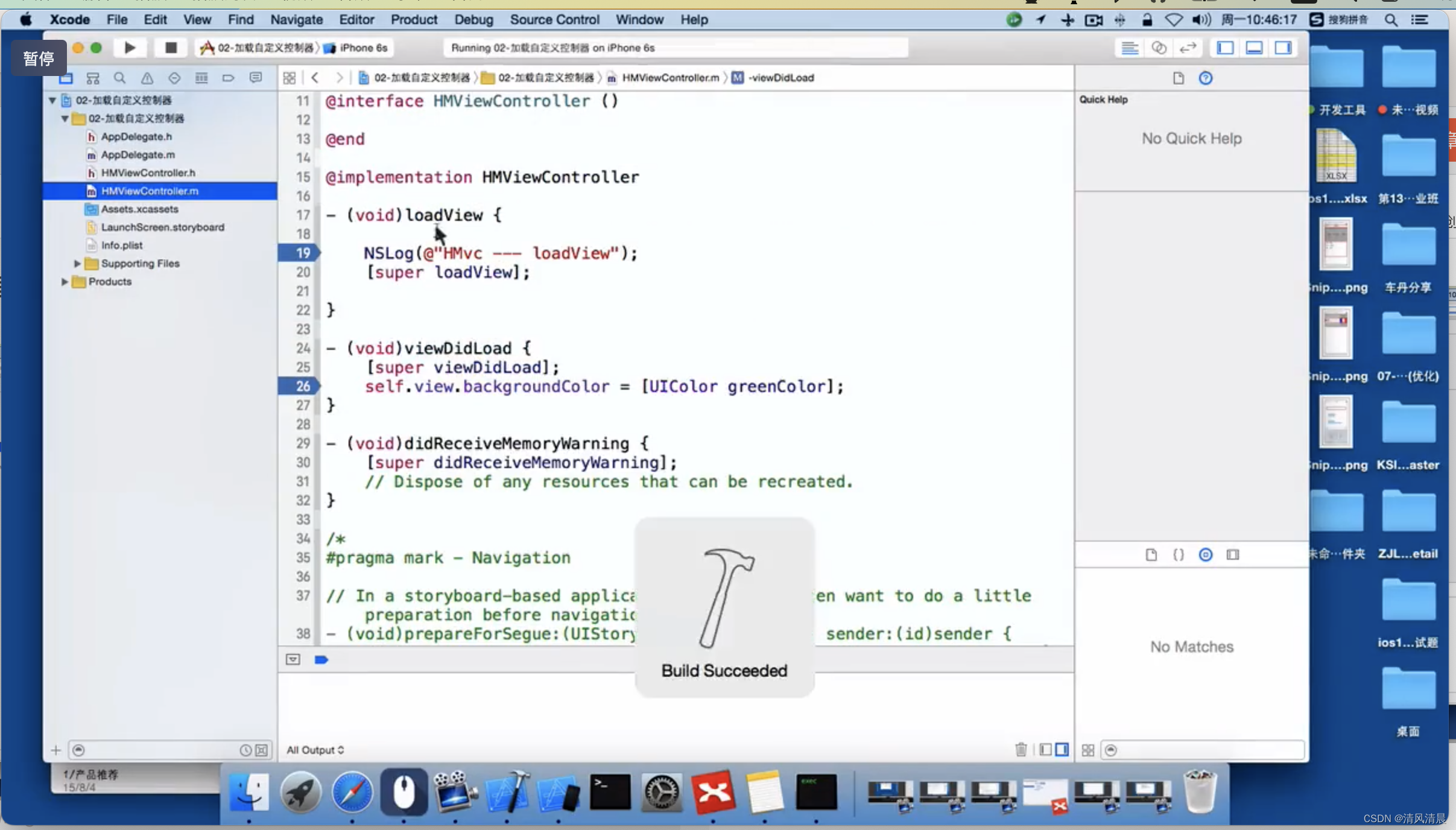Collapse the 02-加载自定义控制器 group folder
Image resolution: width=1456 pixels, height=830 pixels.
pos(65,118)
